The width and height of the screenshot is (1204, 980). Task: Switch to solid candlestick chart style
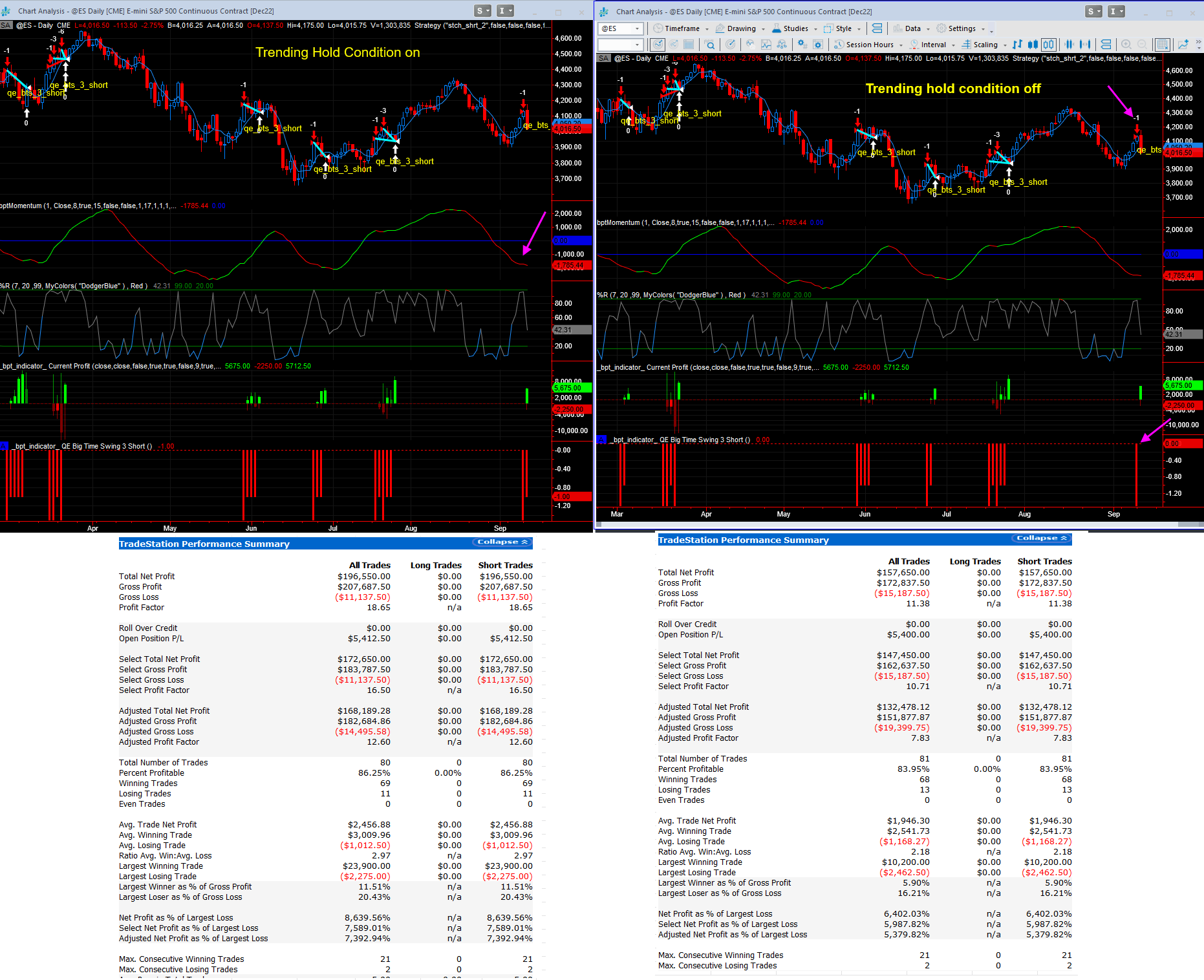pos(1033,45)
